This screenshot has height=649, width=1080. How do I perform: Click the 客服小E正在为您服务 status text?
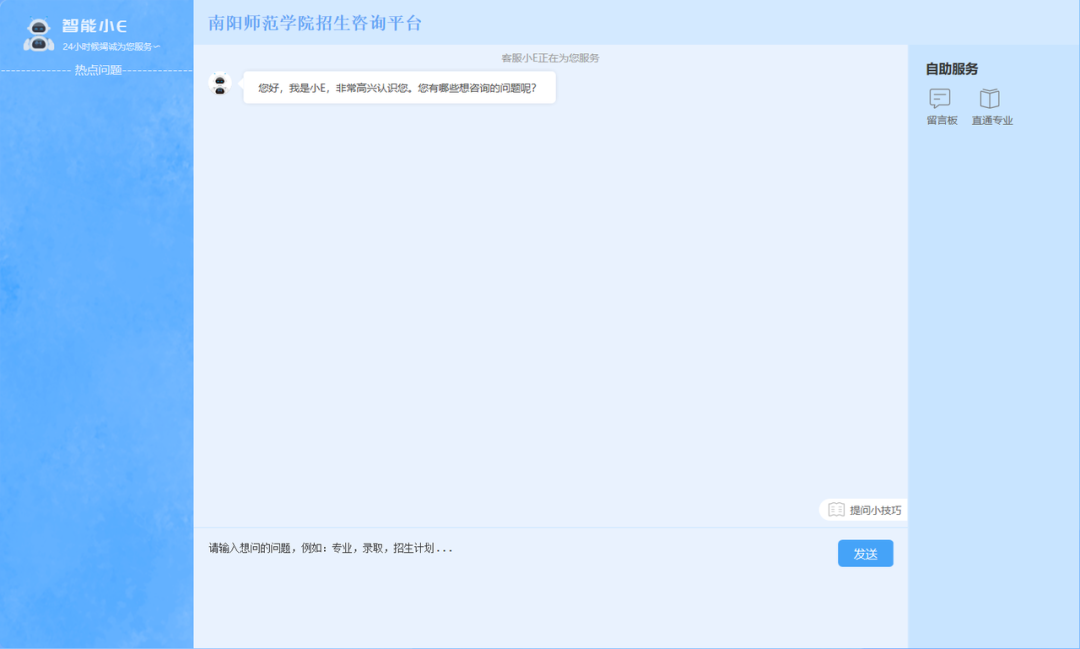pos(550,58)
